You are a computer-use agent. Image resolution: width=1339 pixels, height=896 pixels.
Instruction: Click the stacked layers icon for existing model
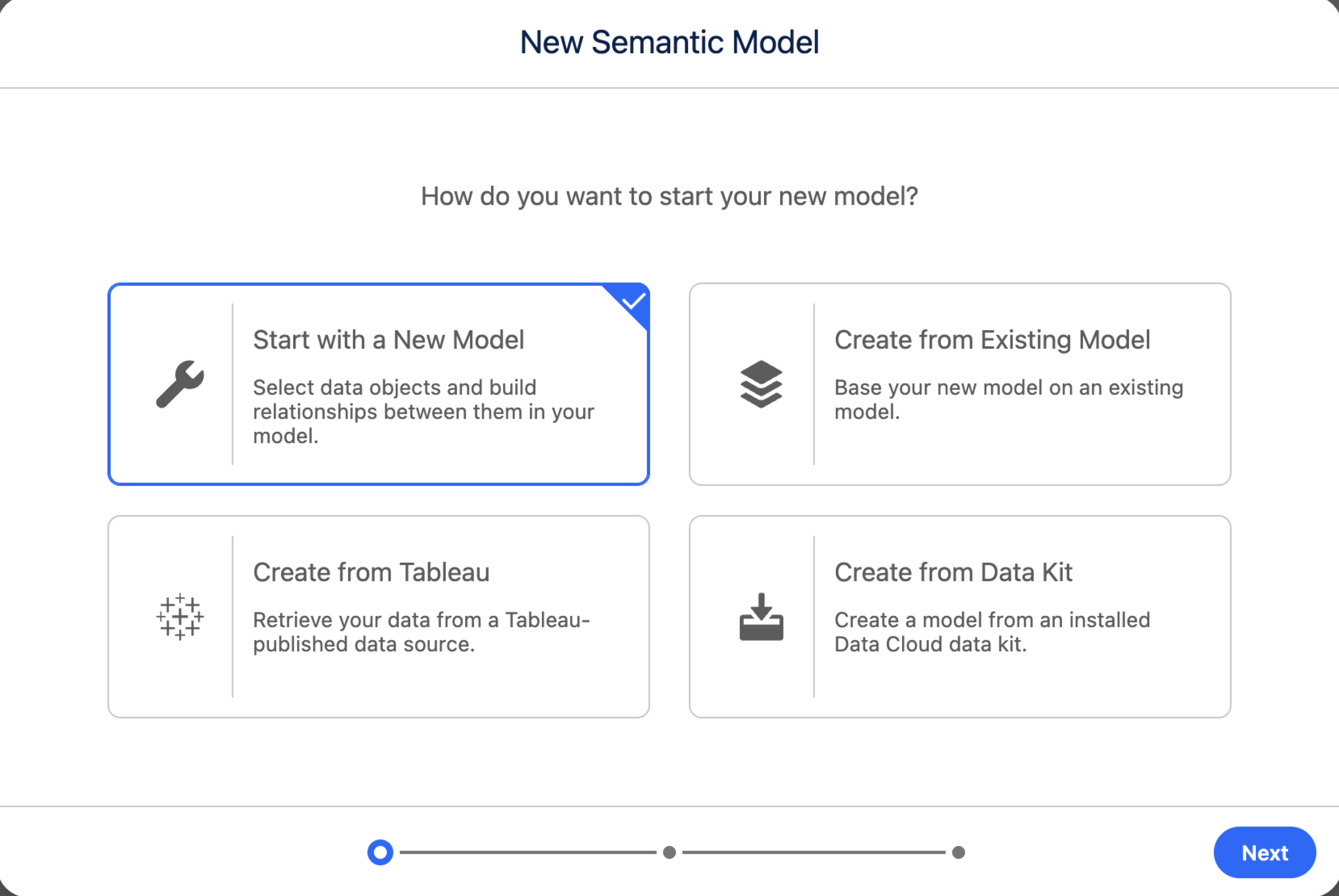click(x=761, y=384)
